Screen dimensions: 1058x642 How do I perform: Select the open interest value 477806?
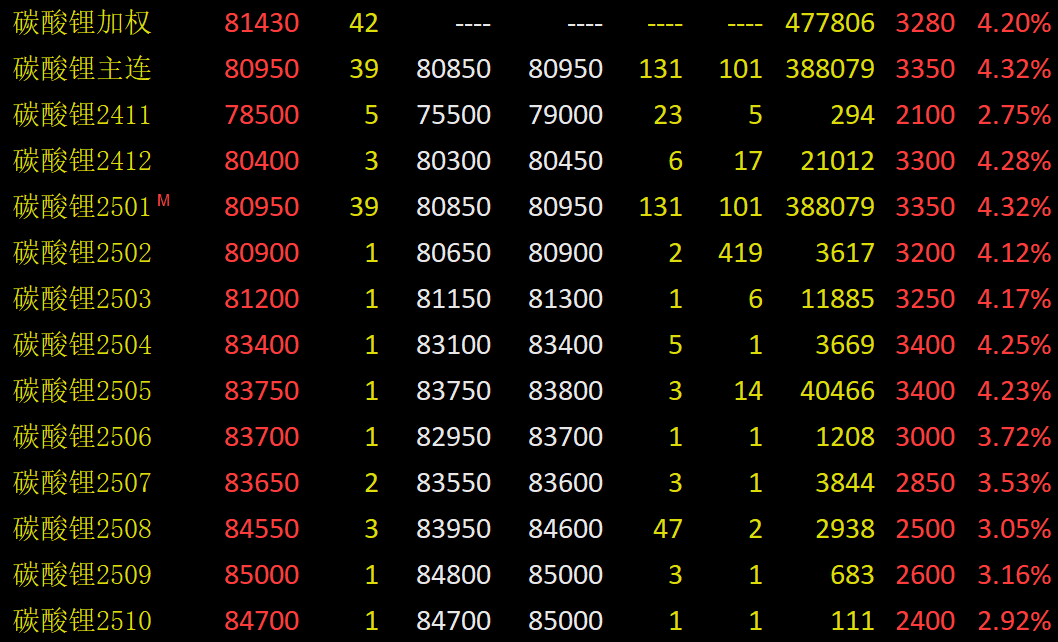(829, 23)
